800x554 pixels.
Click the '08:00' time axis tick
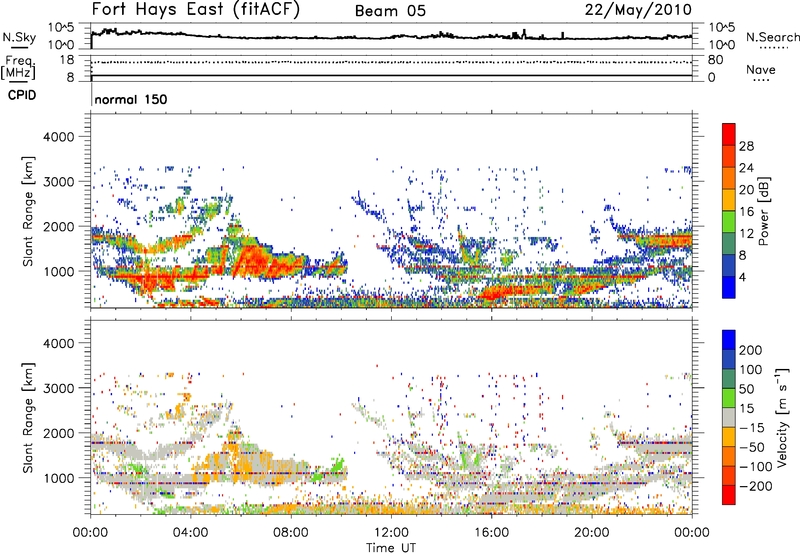click(x=291, y=533)
